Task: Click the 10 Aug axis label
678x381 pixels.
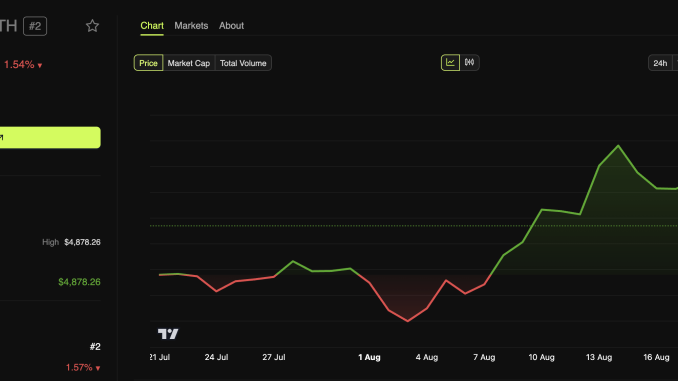Action: click(x=541, y=357)
